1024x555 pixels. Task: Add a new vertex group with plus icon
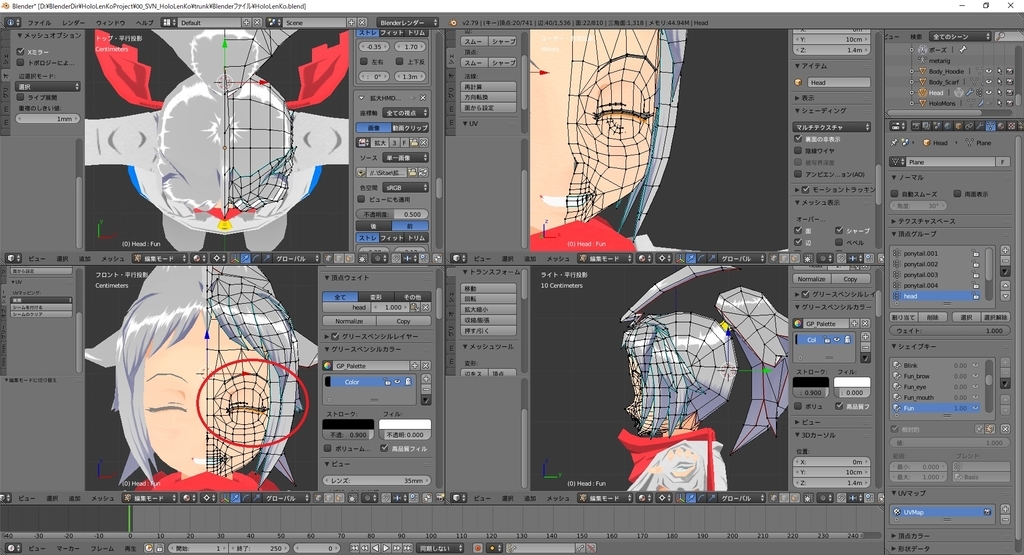1005,251
